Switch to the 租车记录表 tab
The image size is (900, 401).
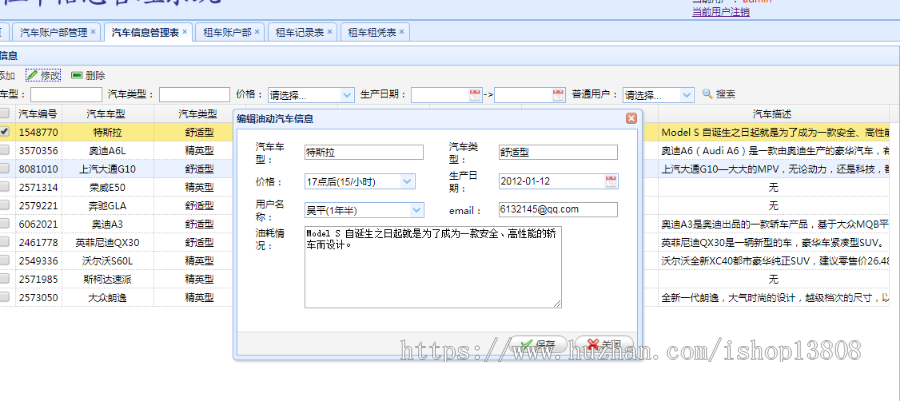300,32
